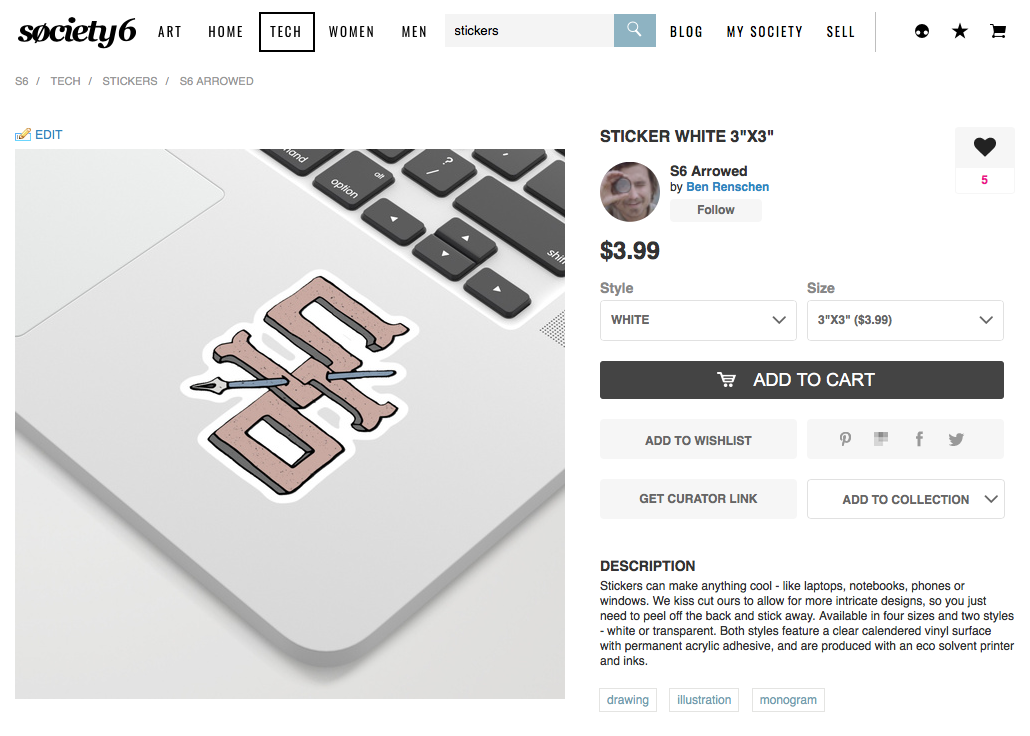The width and height of the screenshot is (1030, 736).
Task: Open Ben Renschen's artist profile link
Action: point(727,187)
